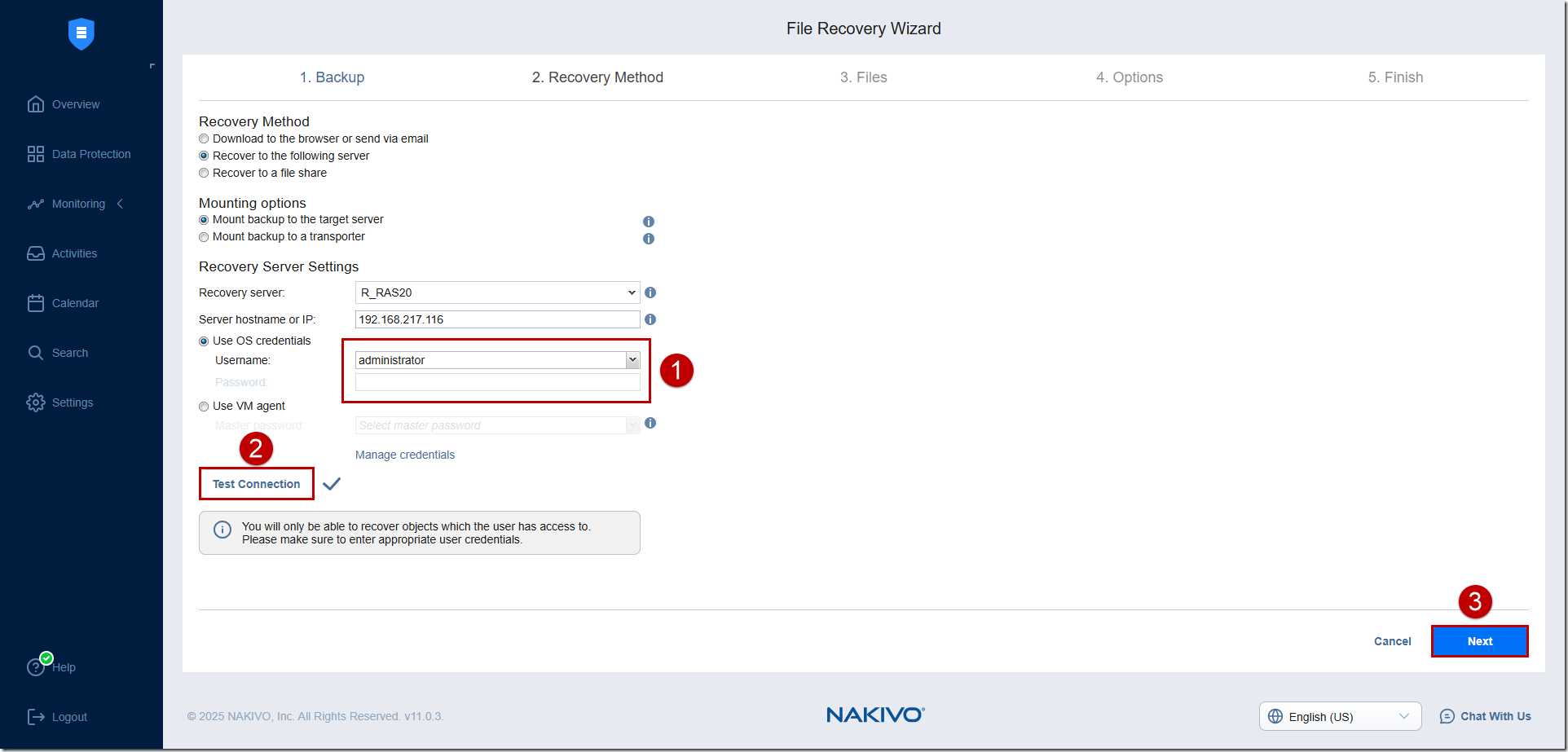Show info for Mount backup to target server
The width and height of the screenshot is (1568, 752).
(649, 222)
